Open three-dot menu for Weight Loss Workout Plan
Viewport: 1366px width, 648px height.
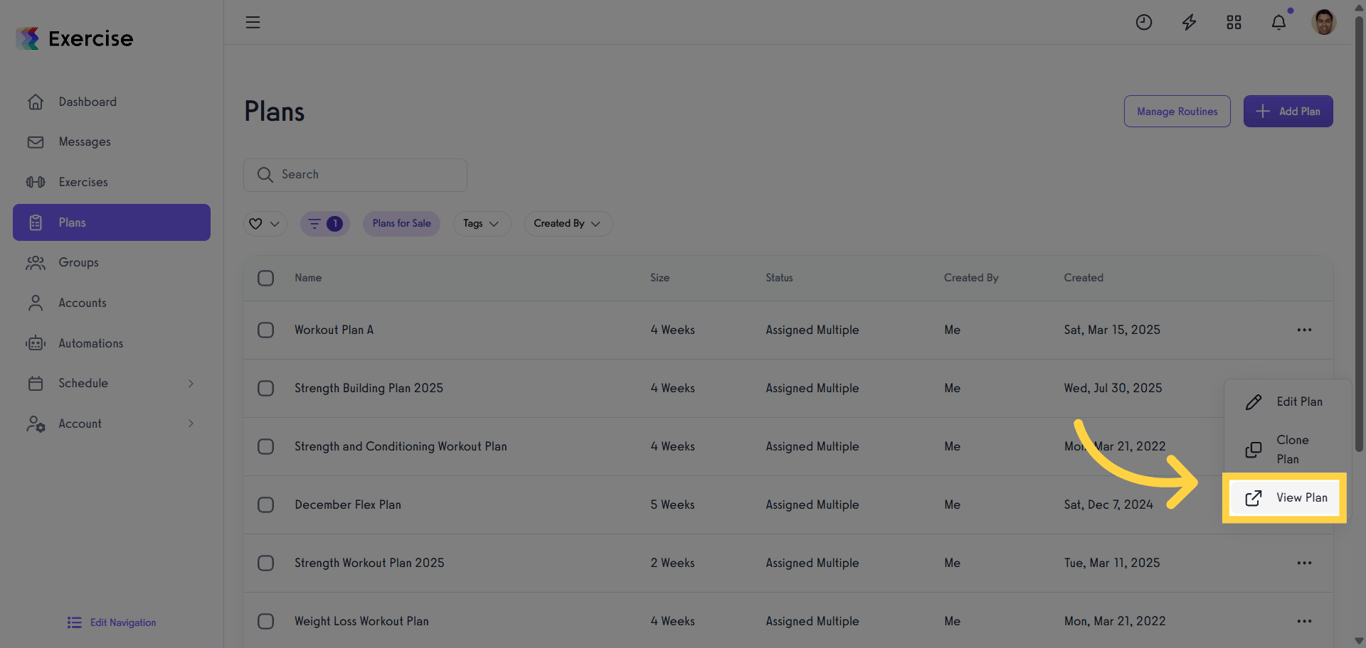1304,621
